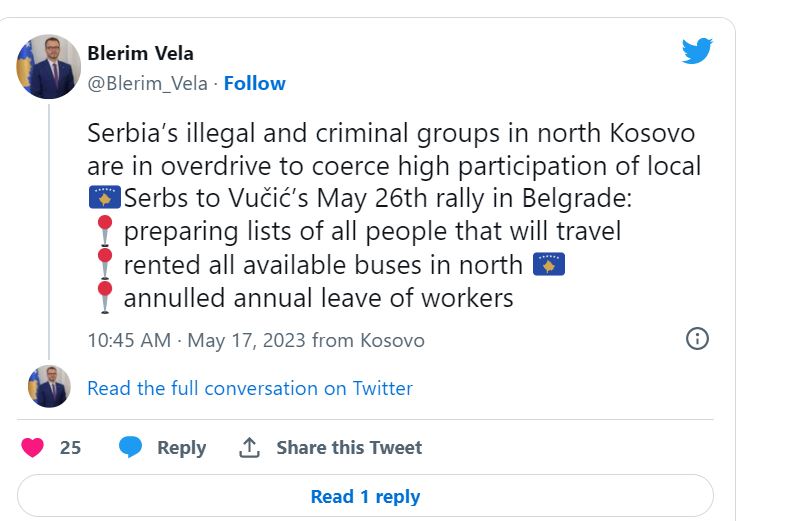Click the share upload arrow icon
Screen dimensions: 790x521
pos(249,447)
